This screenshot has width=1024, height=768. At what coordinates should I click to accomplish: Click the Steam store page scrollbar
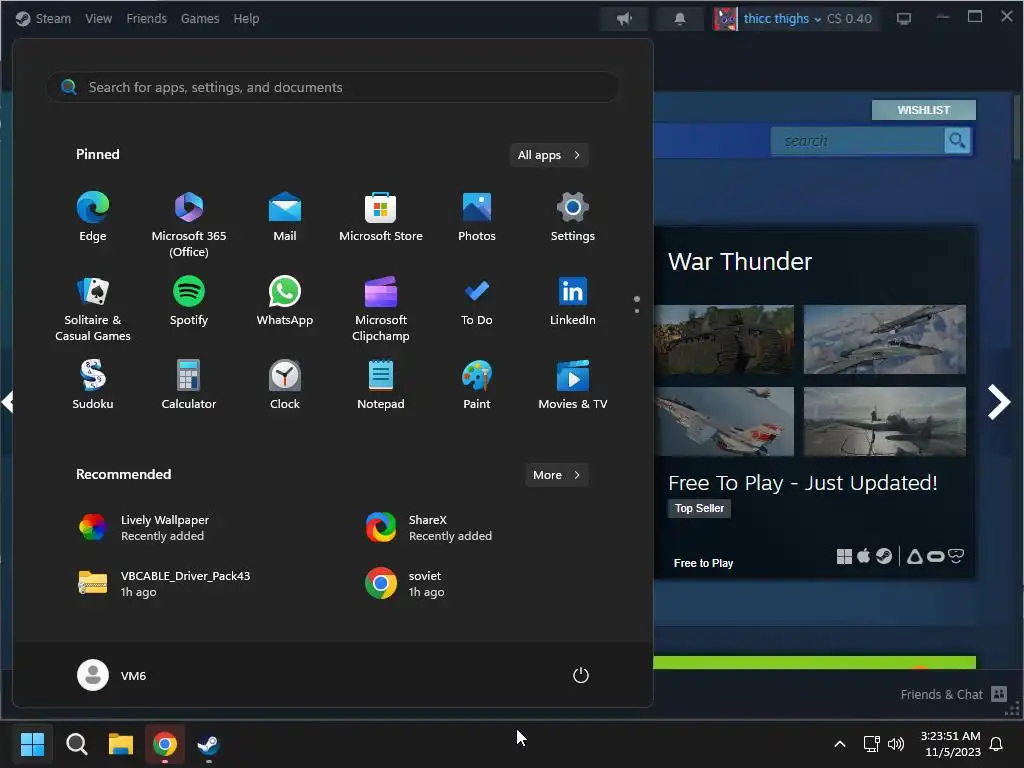pos(1016,127)
